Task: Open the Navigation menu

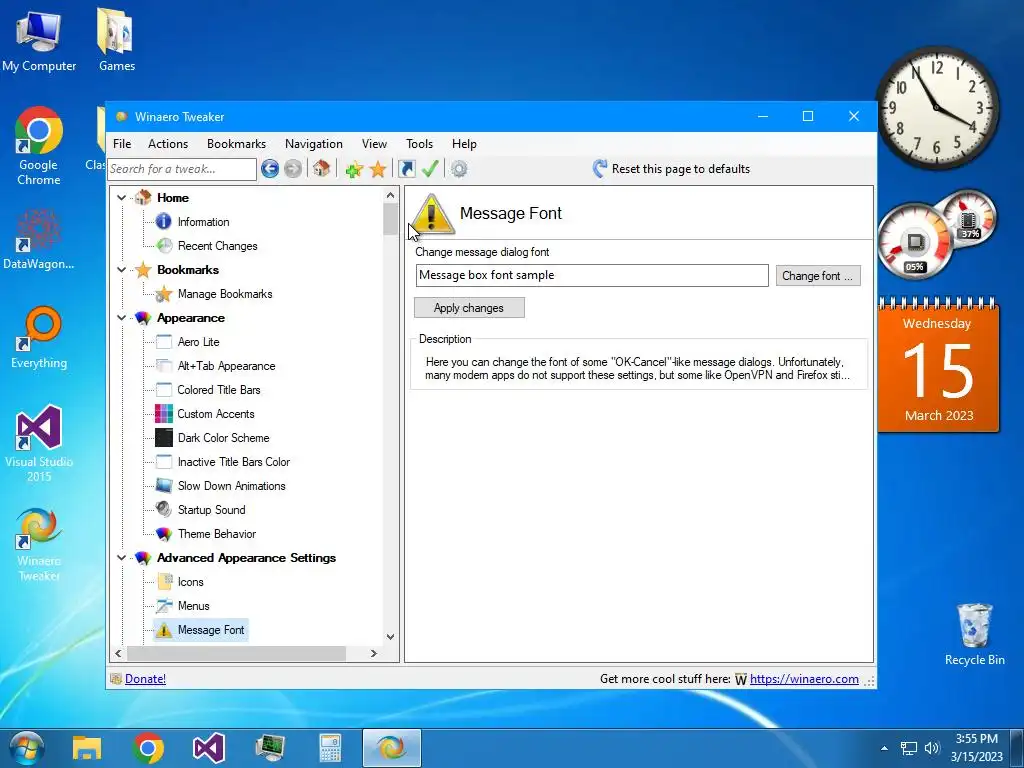Action: click(x=313, y=144)
